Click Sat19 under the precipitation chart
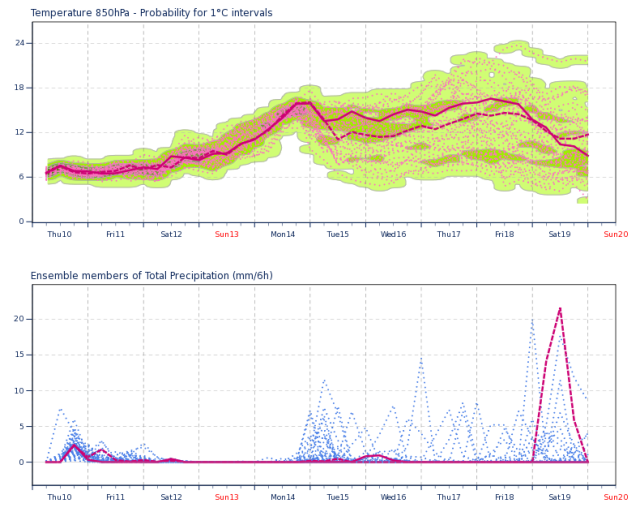 tap(560, 497)
